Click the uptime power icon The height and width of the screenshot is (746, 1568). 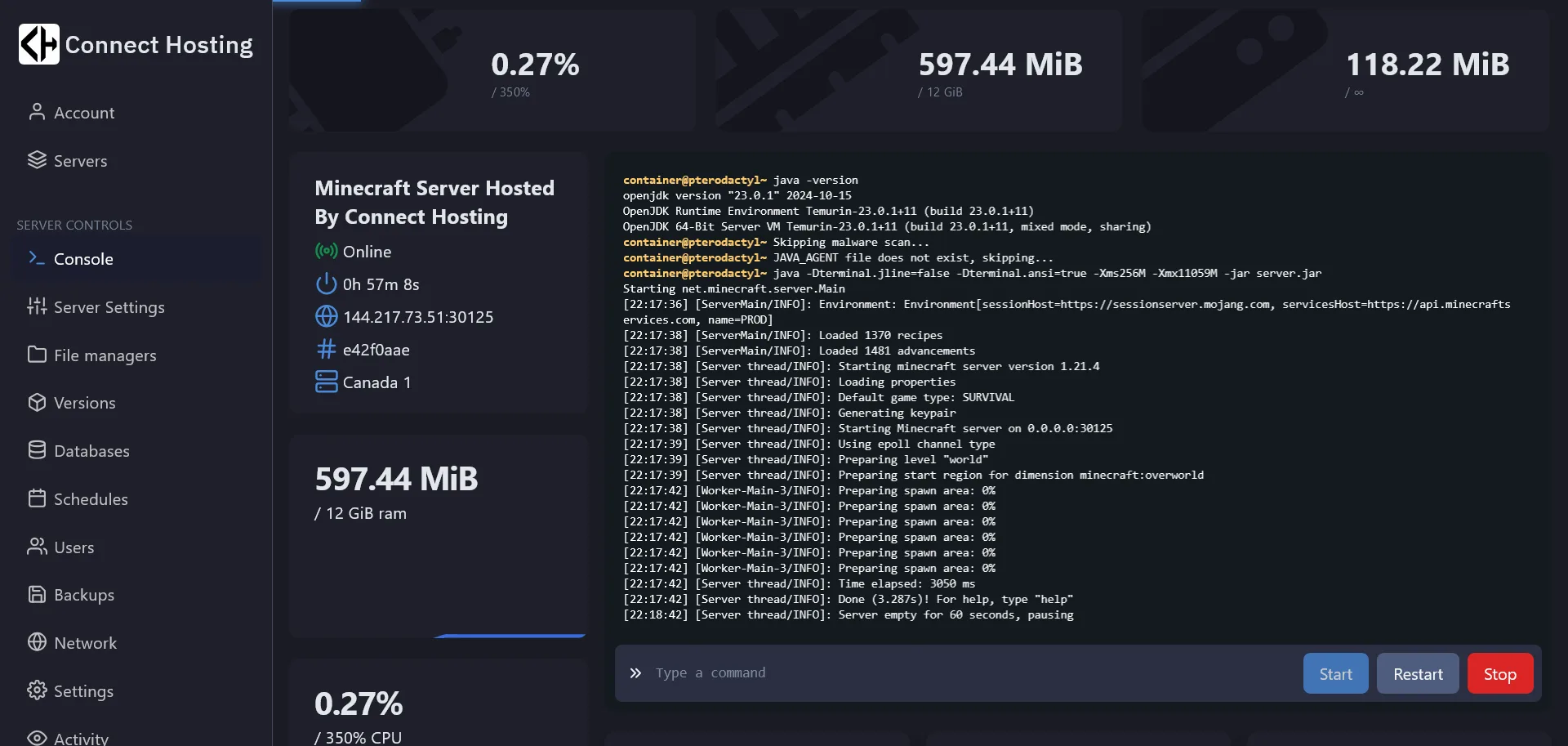pyautogui.click(x=326, y=284)
